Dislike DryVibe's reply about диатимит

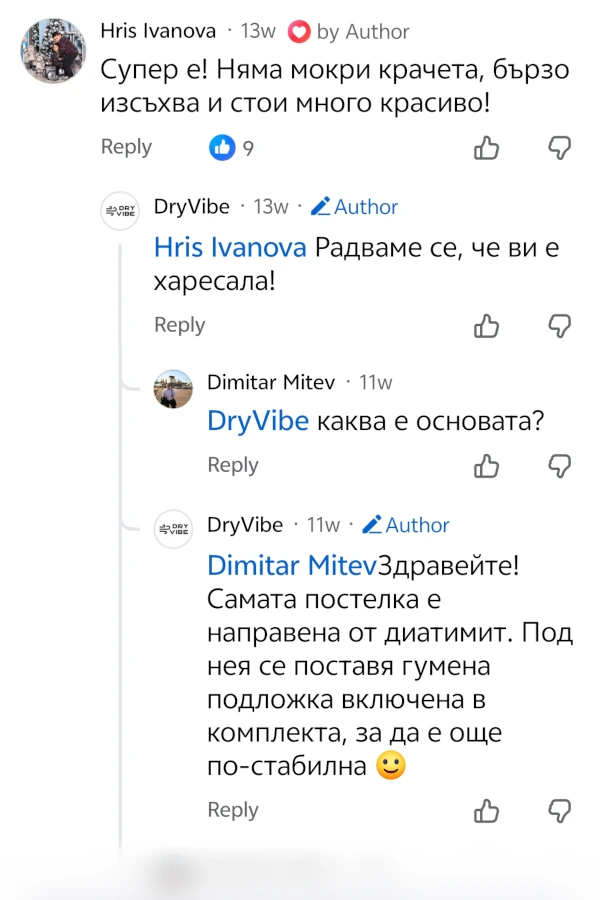click(561, 810)
